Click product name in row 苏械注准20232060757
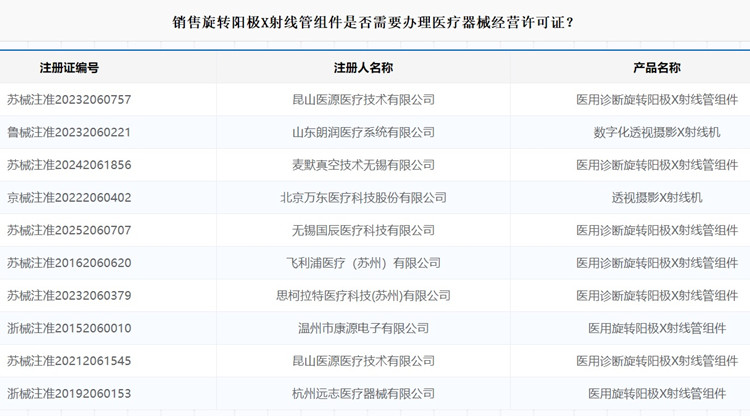Viewport: 750px width, 416px height. click(x=657, y=99)
